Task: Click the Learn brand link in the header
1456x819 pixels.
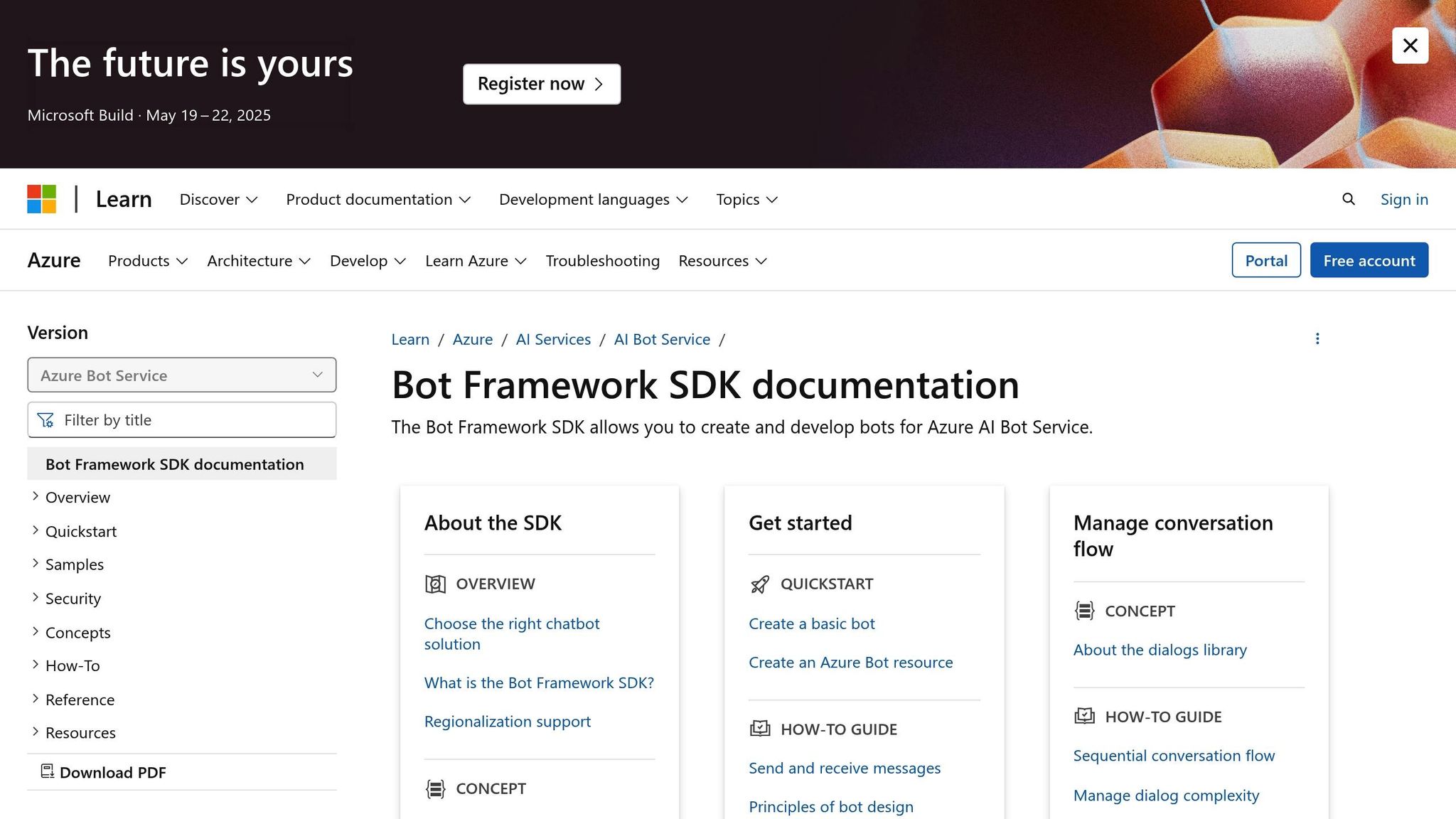Action: pos(124,199)
